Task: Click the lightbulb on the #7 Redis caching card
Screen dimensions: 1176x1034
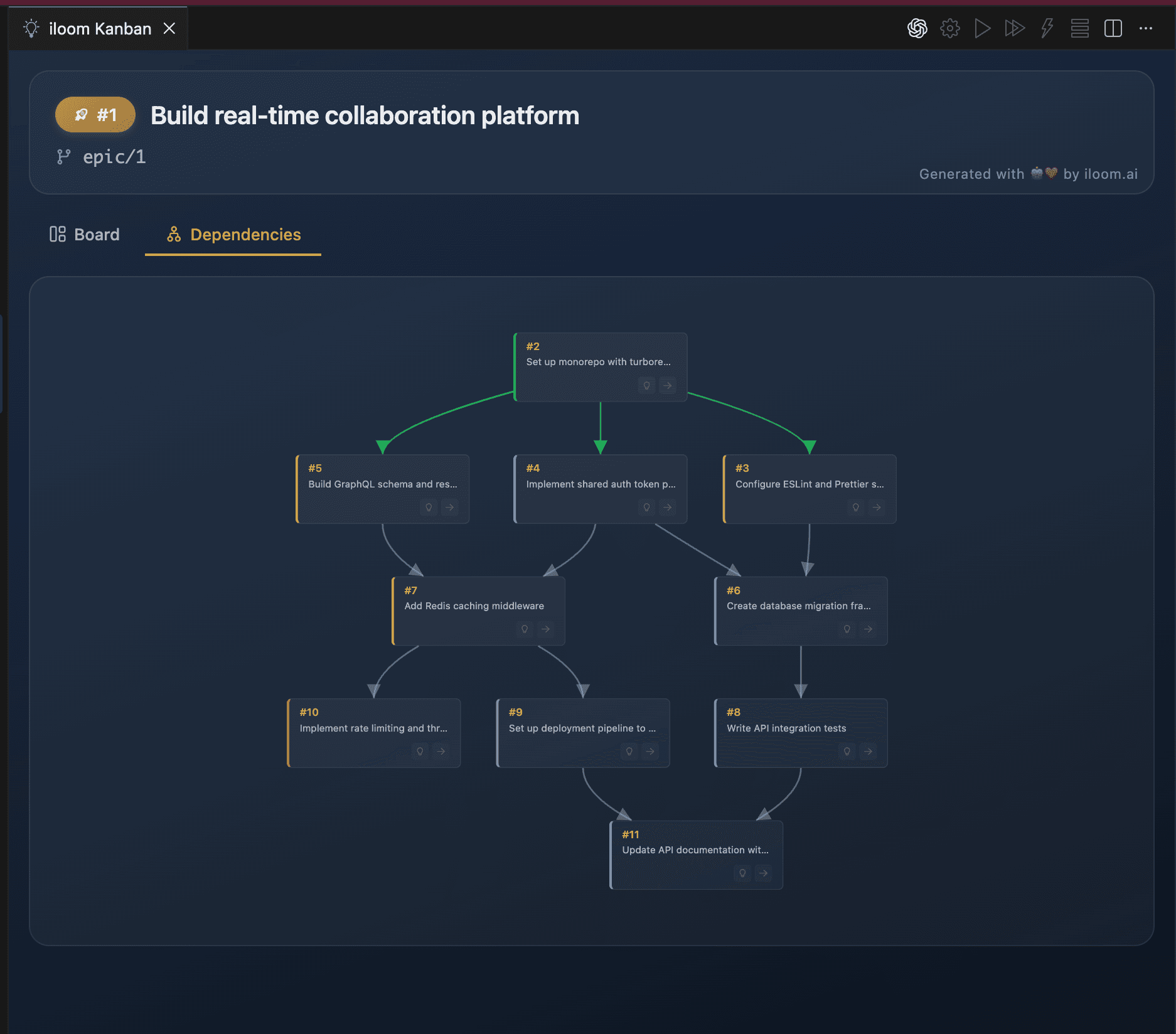Action: pos(525,629)
